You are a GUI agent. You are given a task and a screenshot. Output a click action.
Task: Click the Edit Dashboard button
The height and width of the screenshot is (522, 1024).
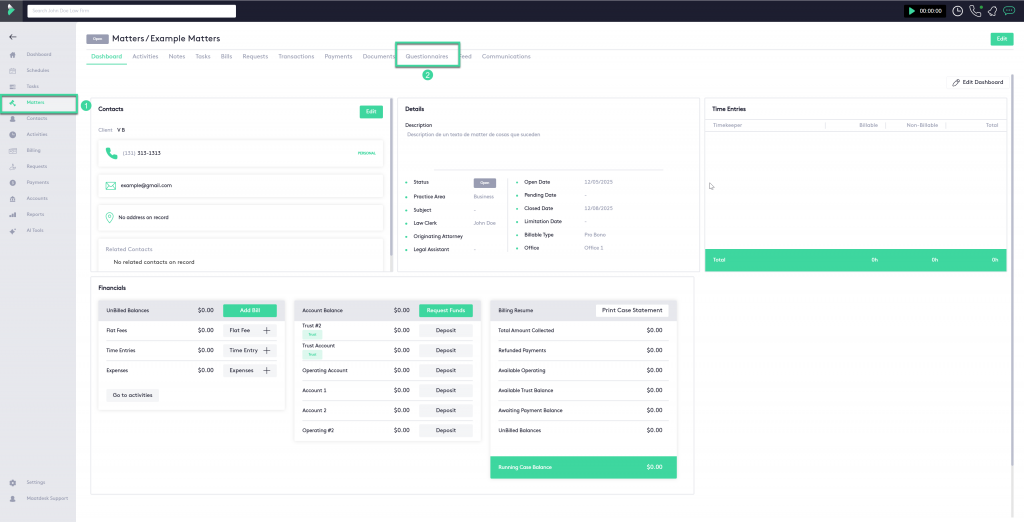tap(975, 82)
